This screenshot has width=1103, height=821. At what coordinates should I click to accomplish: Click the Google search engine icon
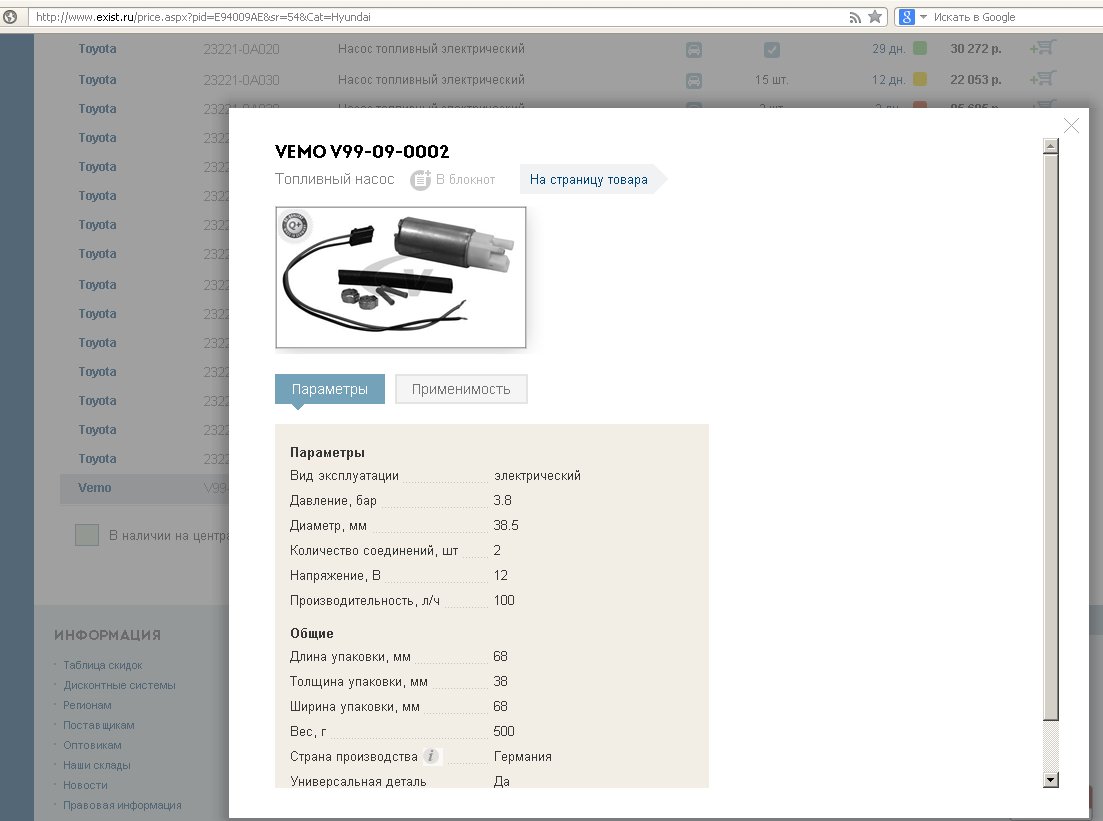907,17
